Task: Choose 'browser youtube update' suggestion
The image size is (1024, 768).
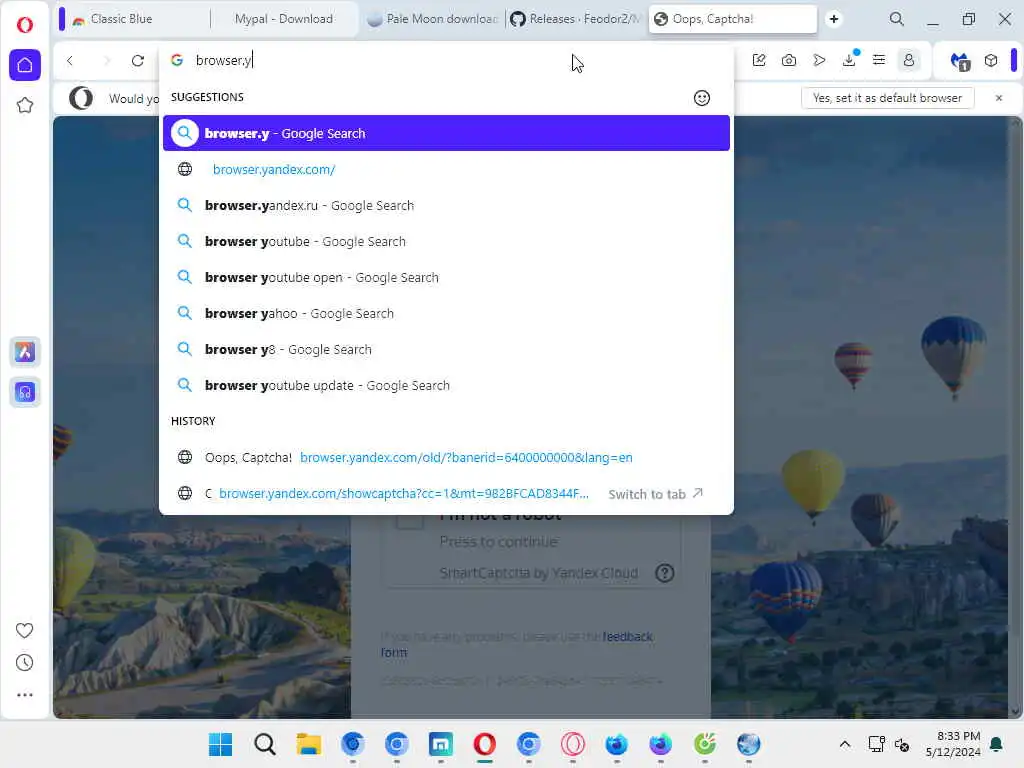Action: 446,385
